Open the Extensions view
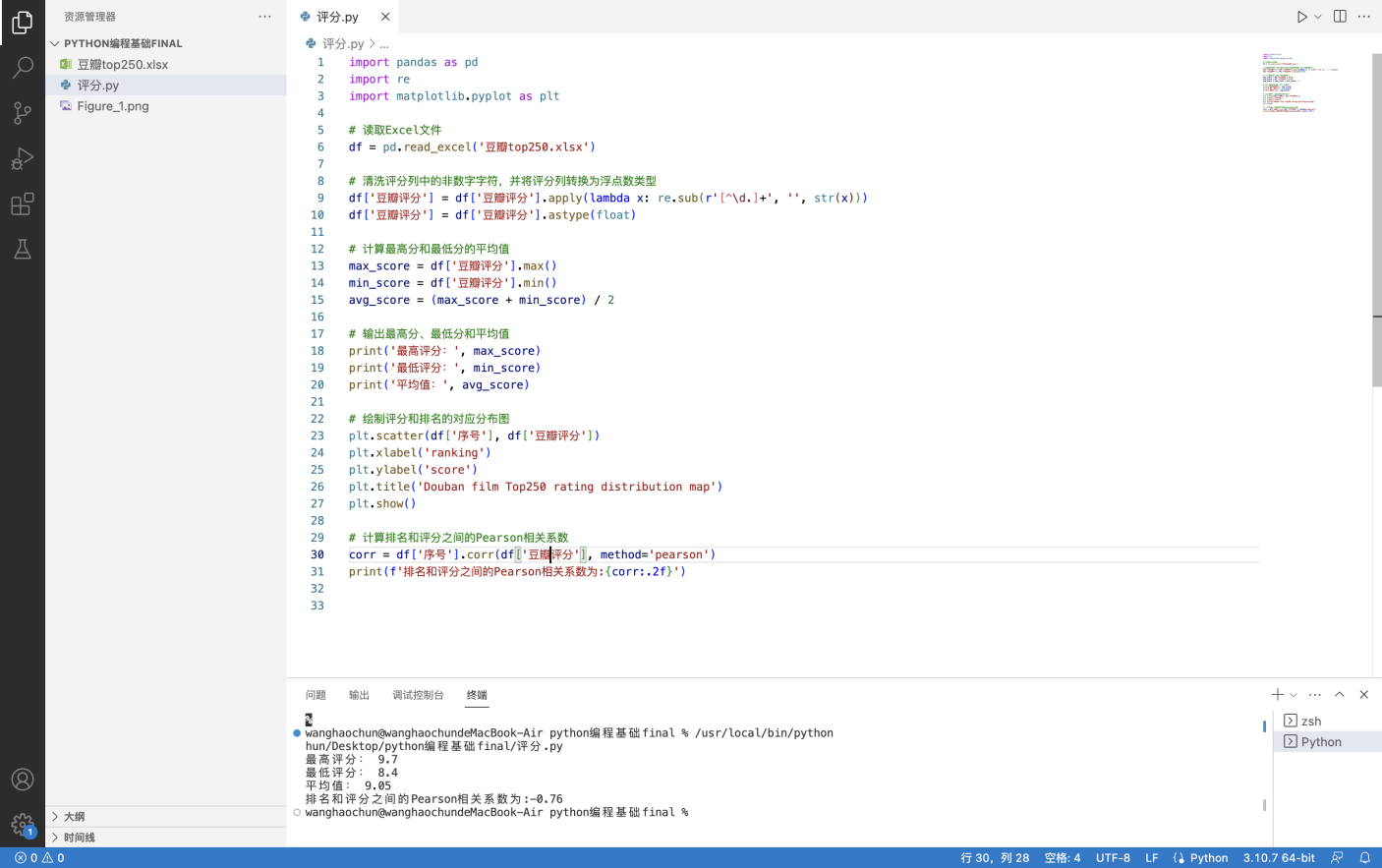 click(x=22, y=204)
